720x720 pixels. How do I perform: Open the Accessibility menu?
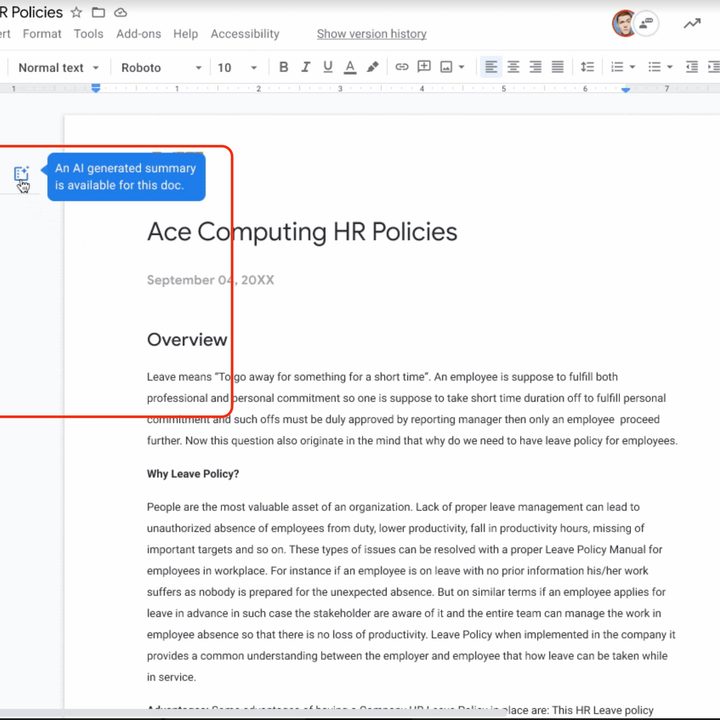(x=245, y=34)
